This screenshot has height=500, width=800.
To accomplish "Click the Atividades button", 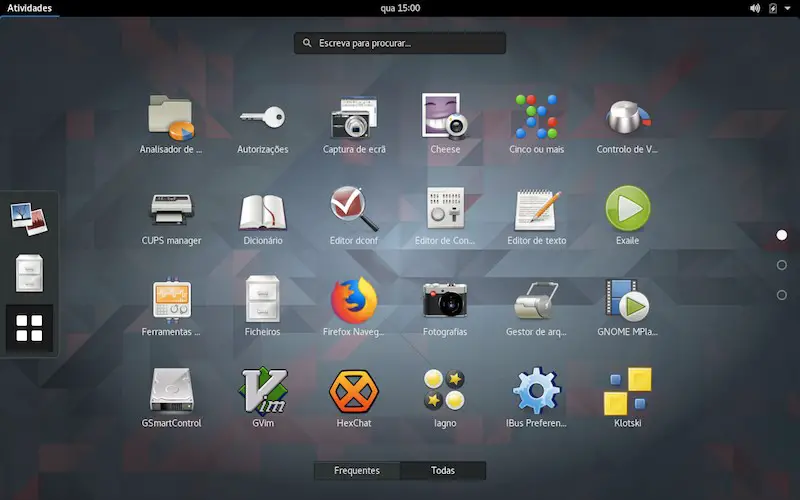I will tap(30, 8).
